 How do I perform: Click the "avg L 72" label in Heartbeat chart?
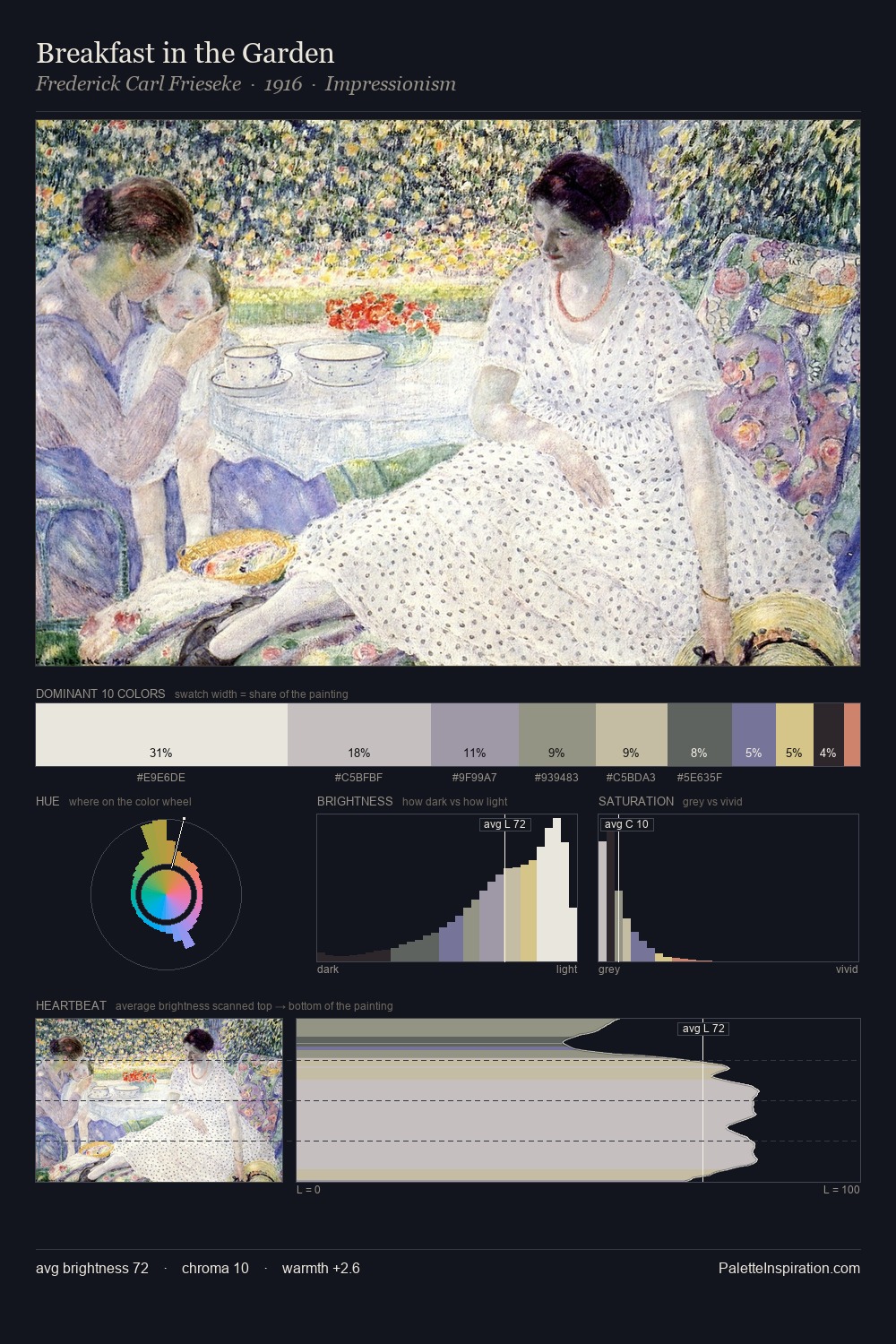703,1029
